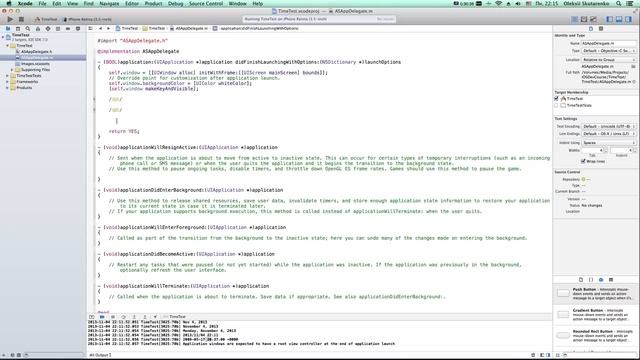Image resolution: width=640 pixels, height=360 pixels.
Task: Open related items menu in jump bar
Action: pos(91,29)
